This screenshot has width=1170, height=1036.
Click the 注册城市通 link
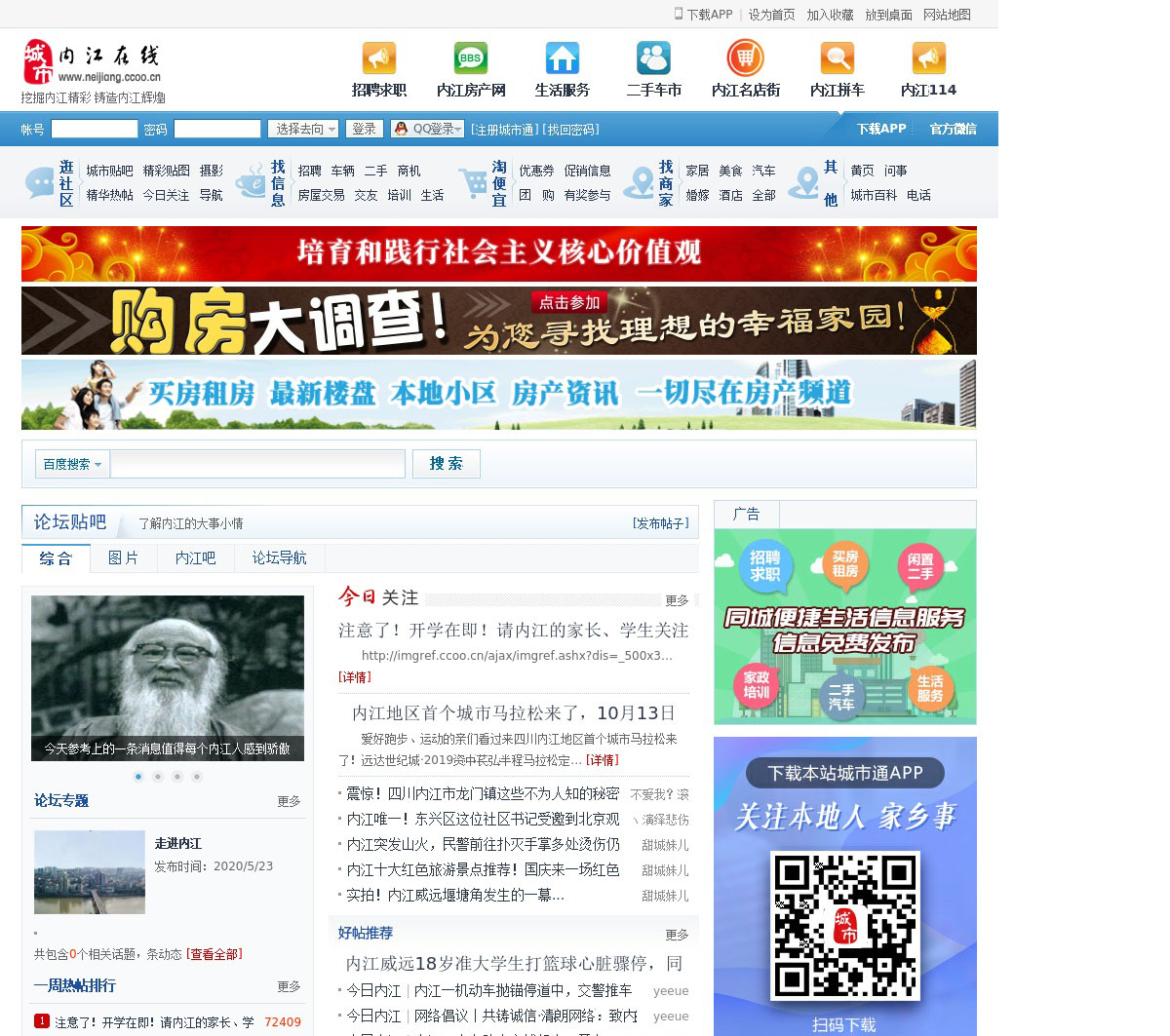tap(503, 130)
